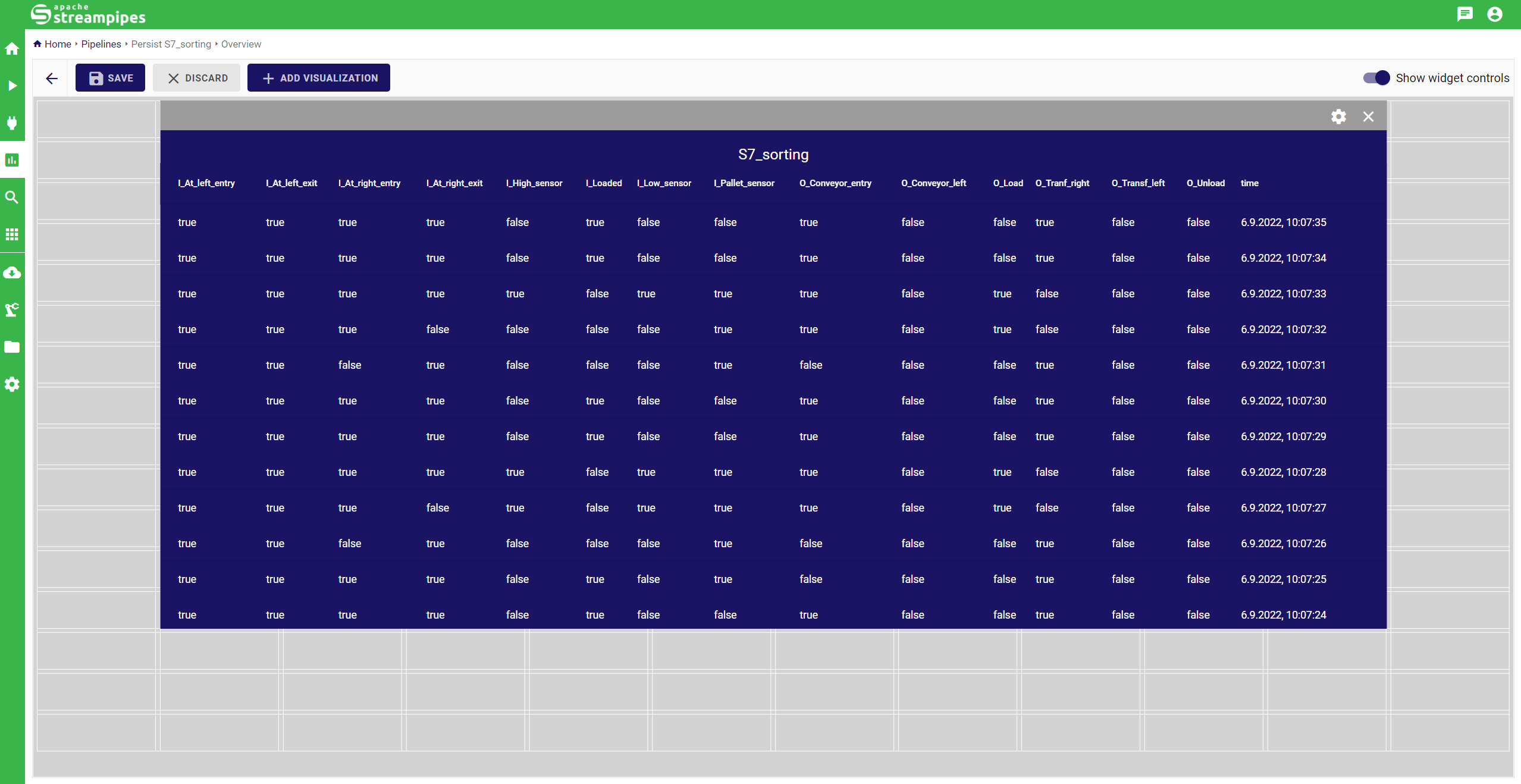Open S7_sorting widget settings gear
Viewport: 1521px width, 784px height.
coord(1338,117)
